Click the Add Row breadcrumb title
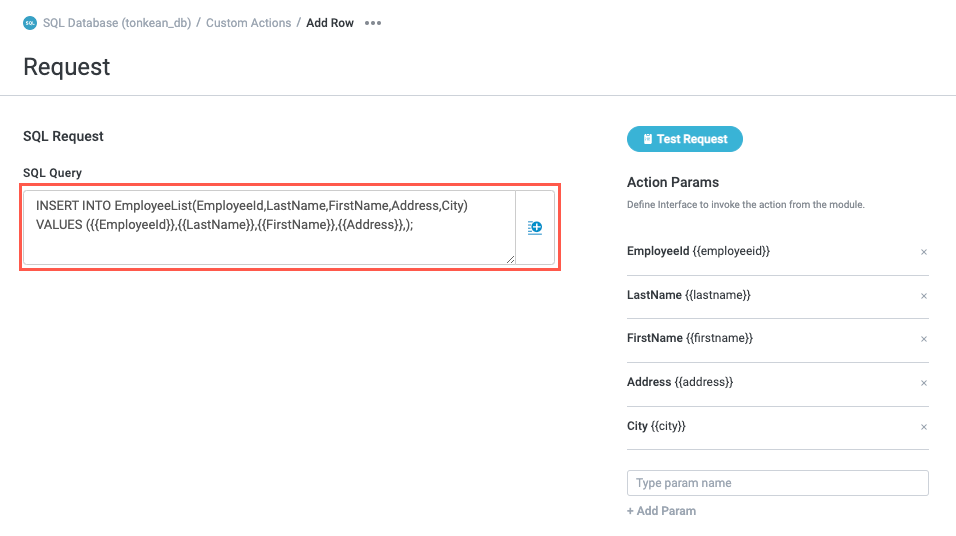956x536 pixels. pos(330,23)
